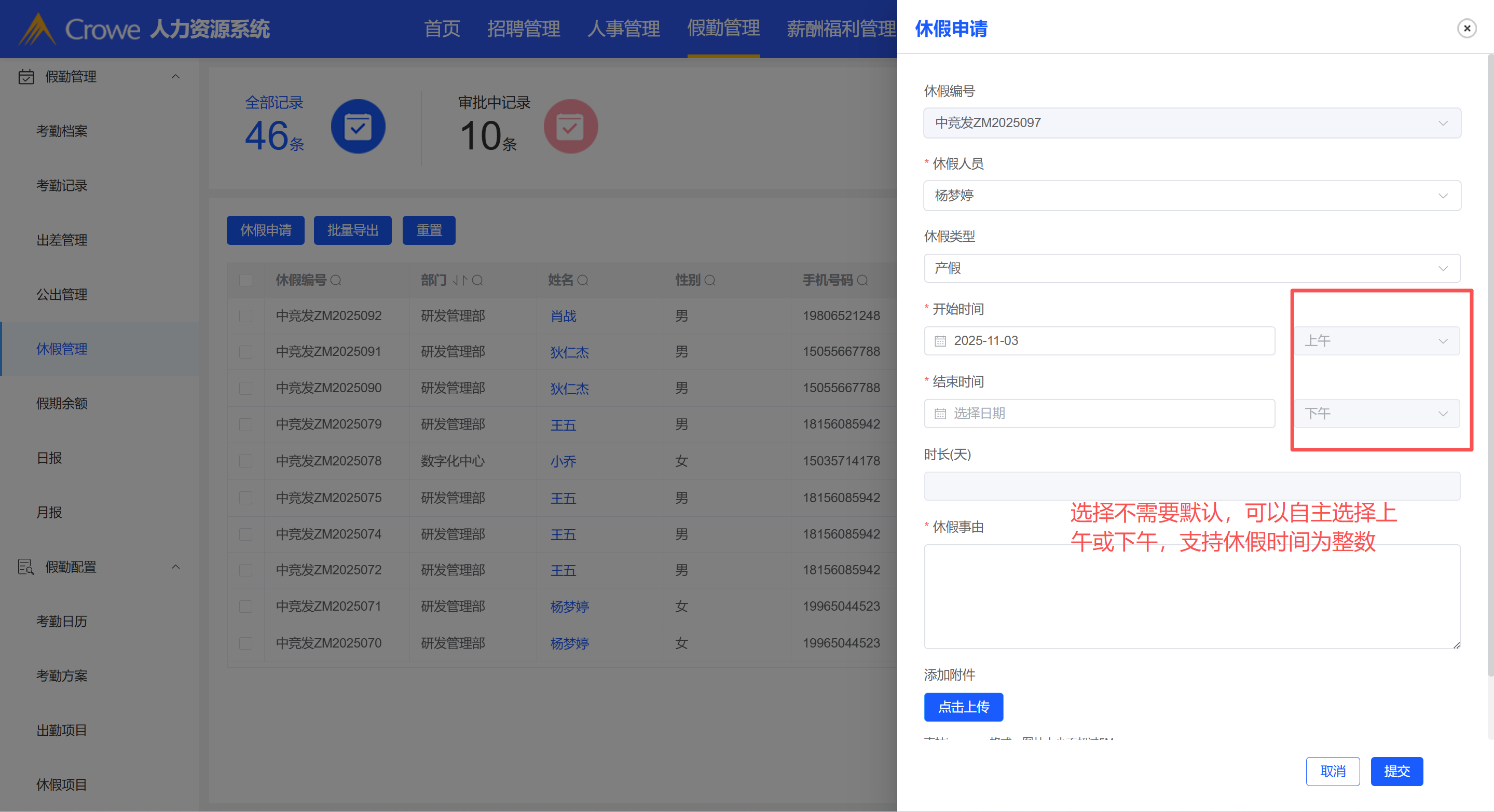Tick checkbox for row 中竞发ZM2025092
Viewport: 1494px width, 812px height.
coord(246,316)
